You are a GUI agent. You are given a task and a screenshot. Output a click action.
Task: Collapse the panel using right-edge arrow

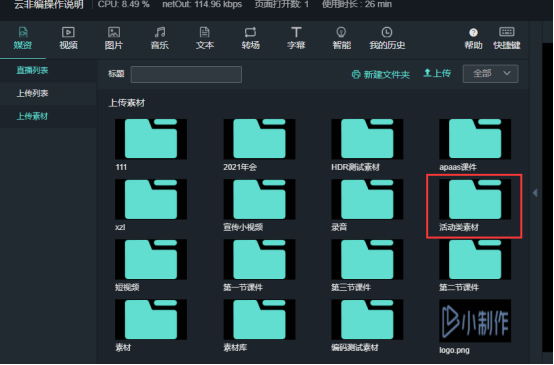click(535, 193)
